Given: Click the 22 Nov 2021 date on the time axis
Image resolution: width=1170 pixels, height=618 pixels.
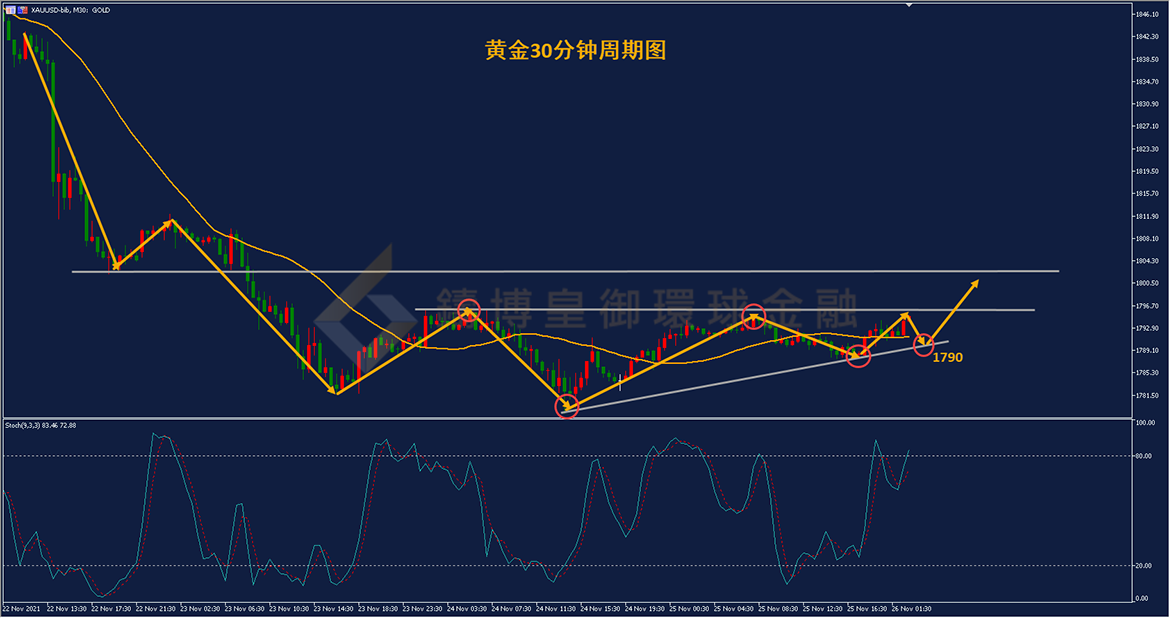Looking at the screenshot, I should (21, 608).
